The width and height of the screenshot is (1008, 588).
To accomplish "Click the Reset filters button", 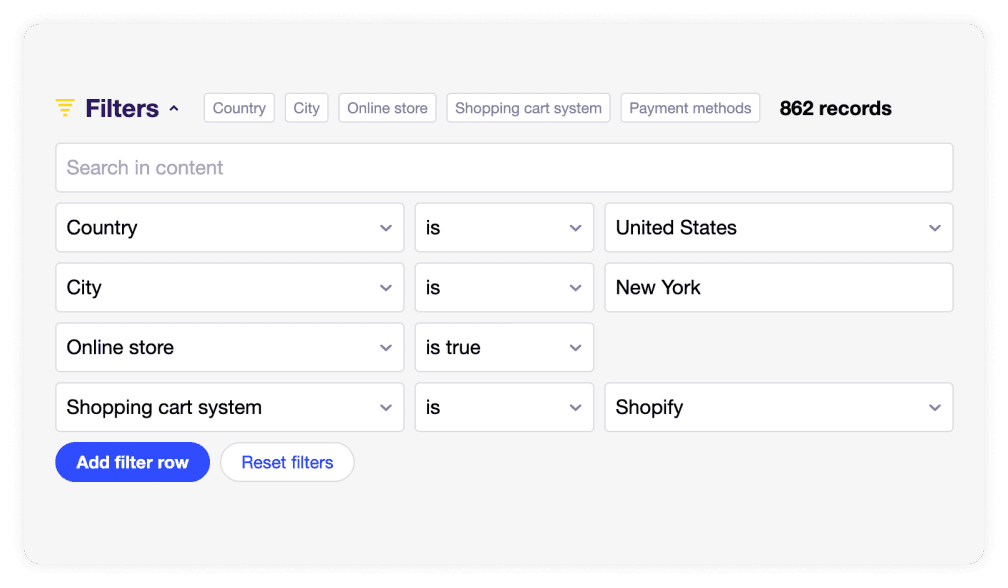I will click(x=287, y=462).
